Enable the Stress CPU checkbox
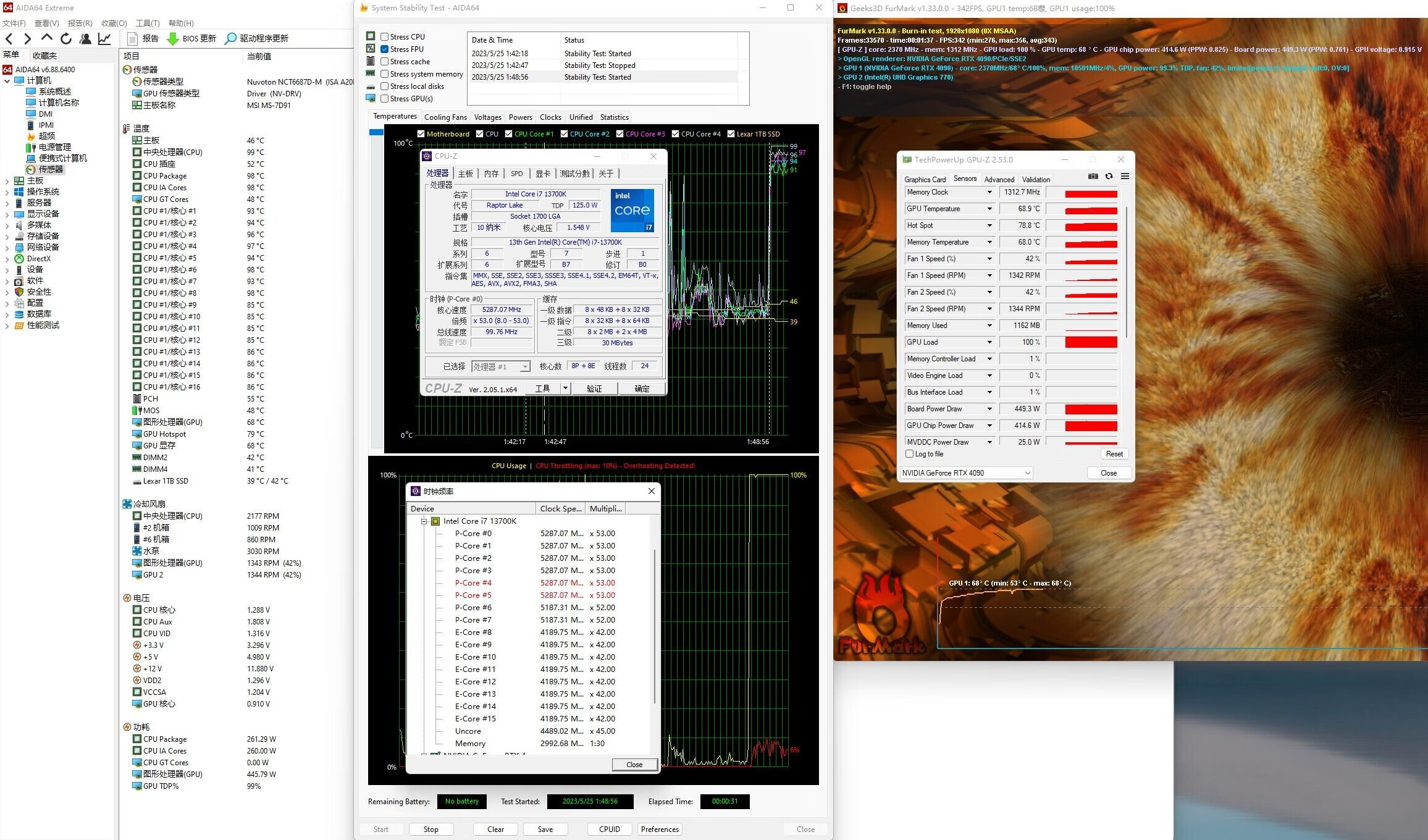1428x840 pixels. (x=384, y=36)
